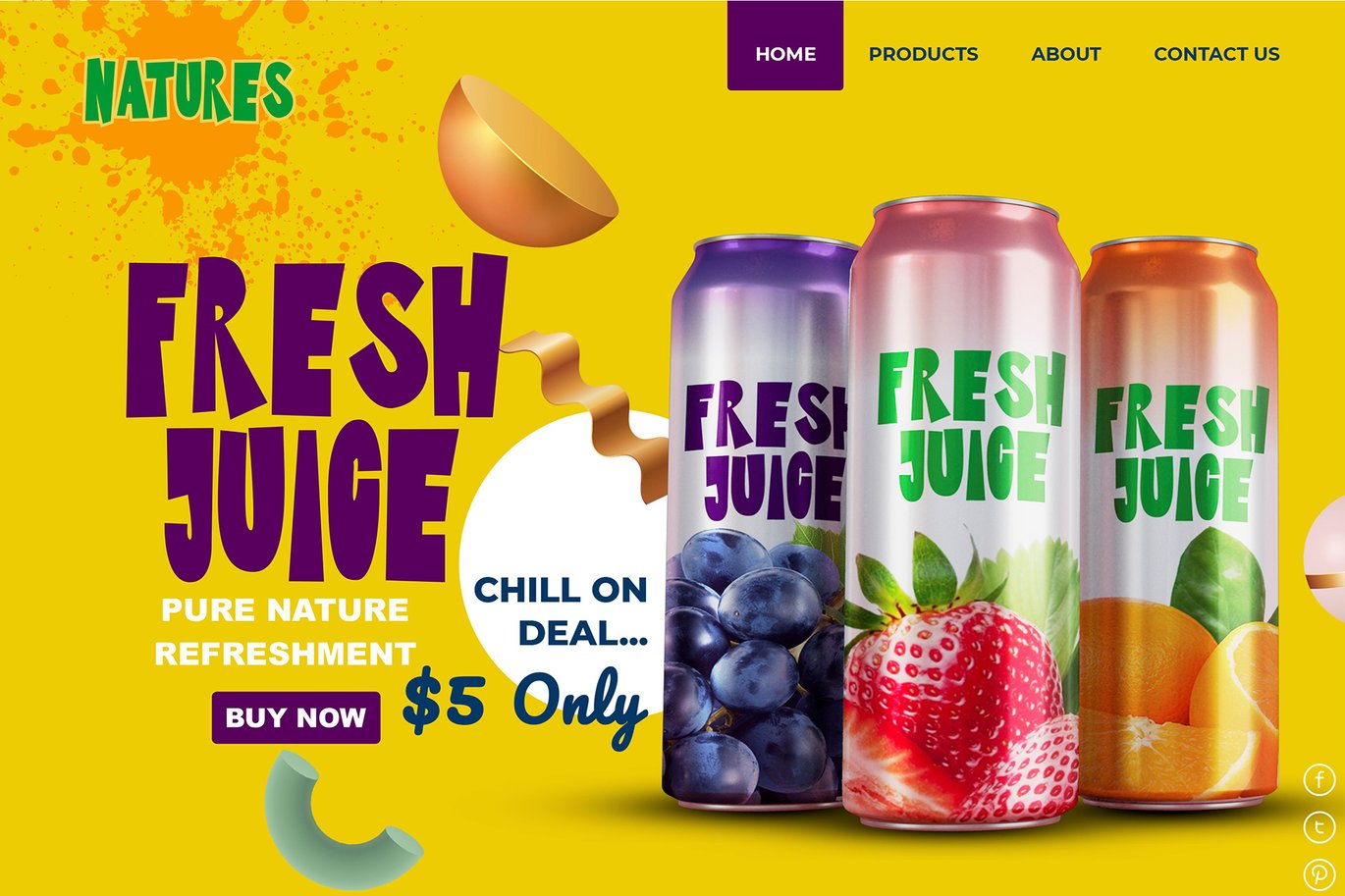Open the Pinterest social icon
This screenshot has height=896, width=1345.
click(1319, 874)
